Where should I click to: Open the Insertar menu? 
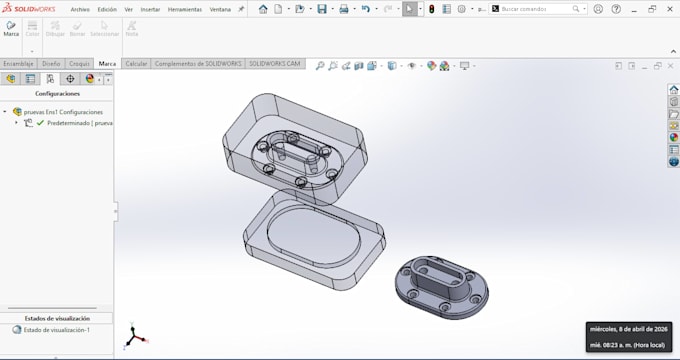[x=150, y=9]
